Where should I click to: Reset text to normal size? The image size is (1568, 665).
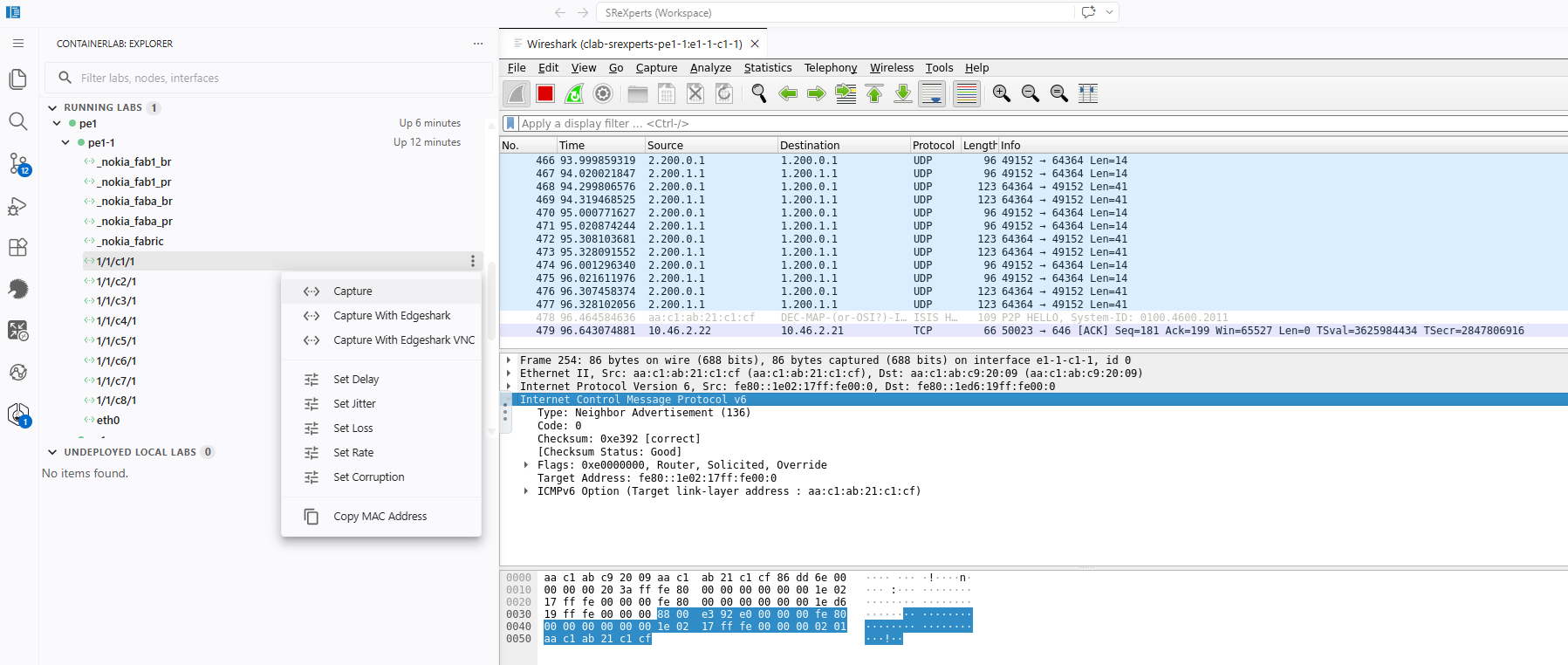(1059, 93)
